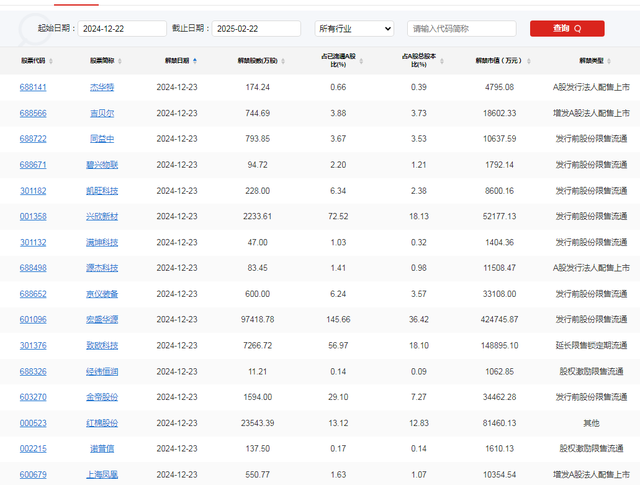This screenshot has height=485, width=640.
Task: Edit the 起始日期 field 2024-12-22
Action: click(122, 29)
